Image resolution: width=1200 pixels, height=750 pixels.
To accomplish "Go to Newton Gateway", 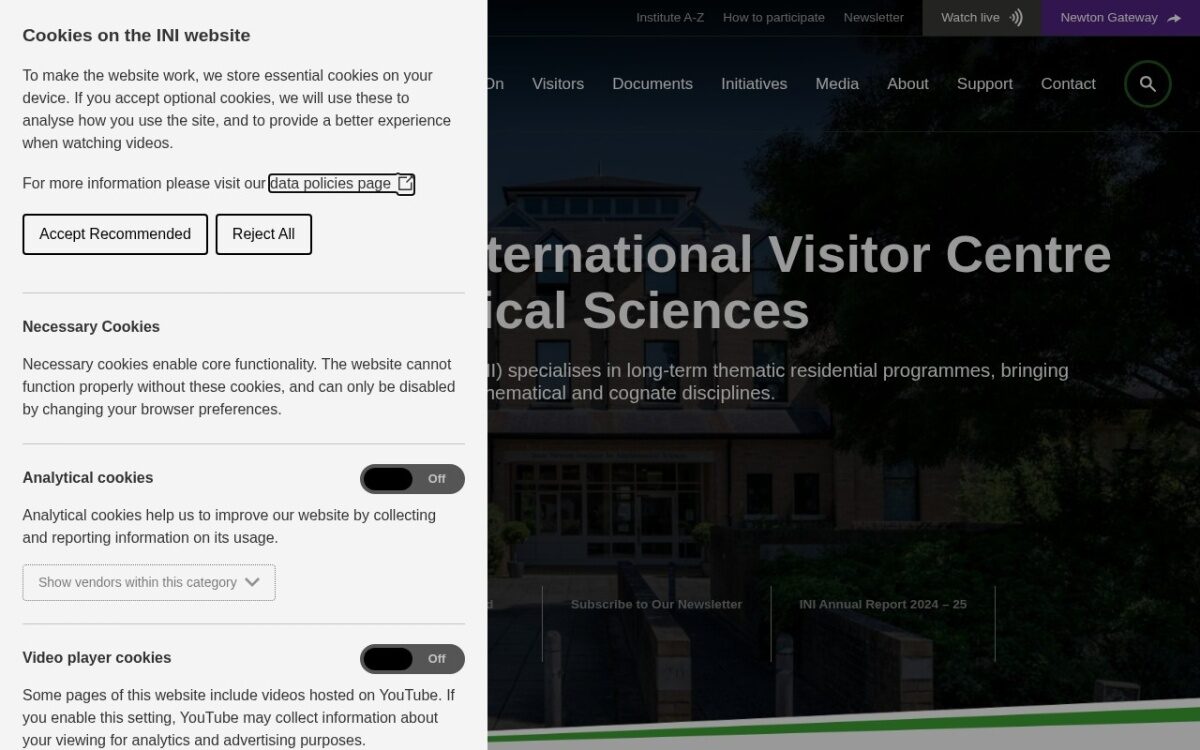I will coord(1121,18).
